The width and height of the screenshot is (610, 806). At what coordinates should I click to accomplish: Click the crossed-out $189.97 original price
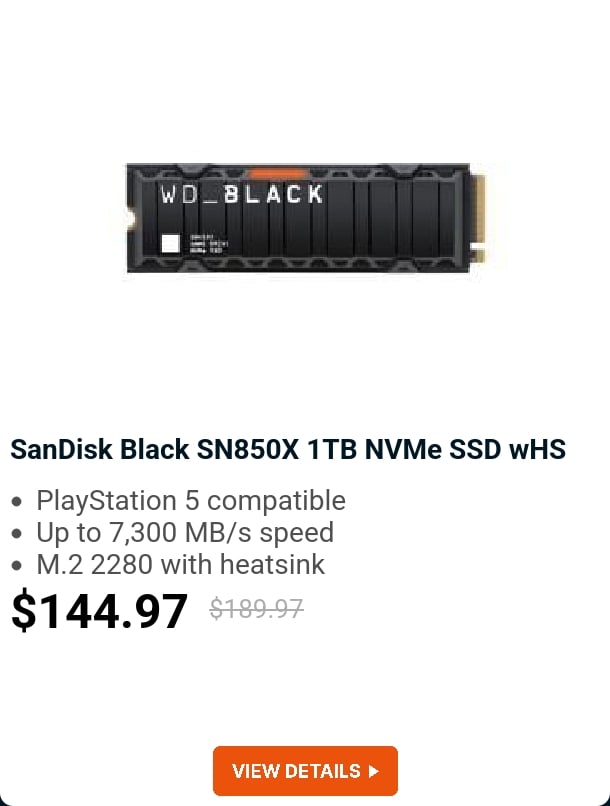(x=256, y=608)
